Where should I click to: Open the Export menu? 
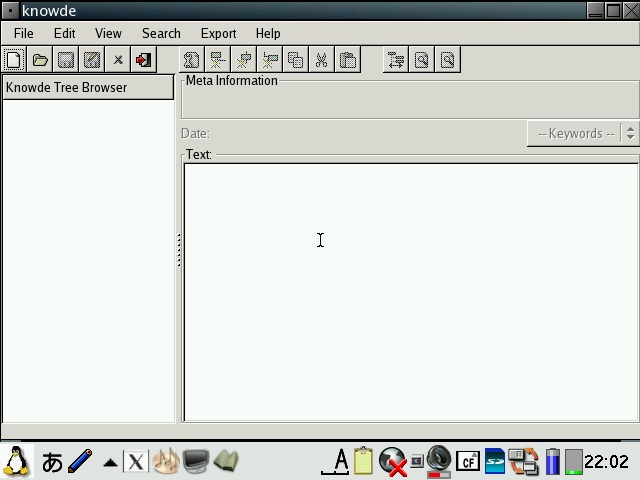(x=218, y=33)
